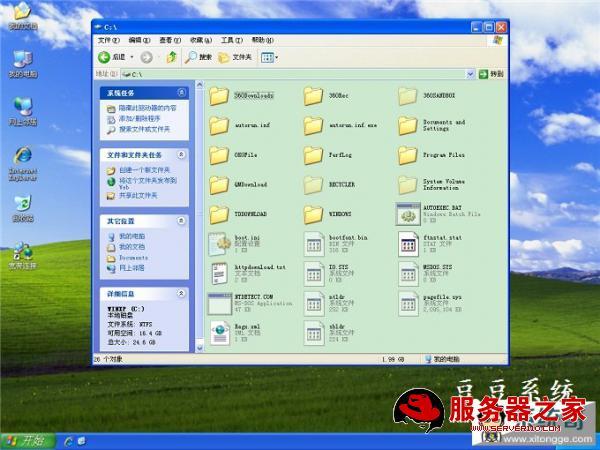This screenshot has height=450, width=600.
Task: Open the 工具(T) menu
Action: click(x=232, y=40)
